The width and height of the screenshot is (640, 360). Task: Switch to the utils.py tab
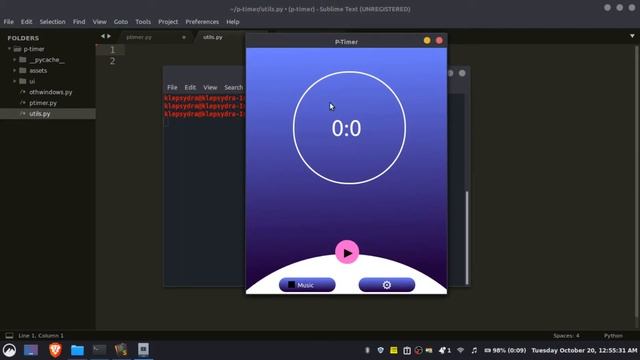(x=213, y=37)
